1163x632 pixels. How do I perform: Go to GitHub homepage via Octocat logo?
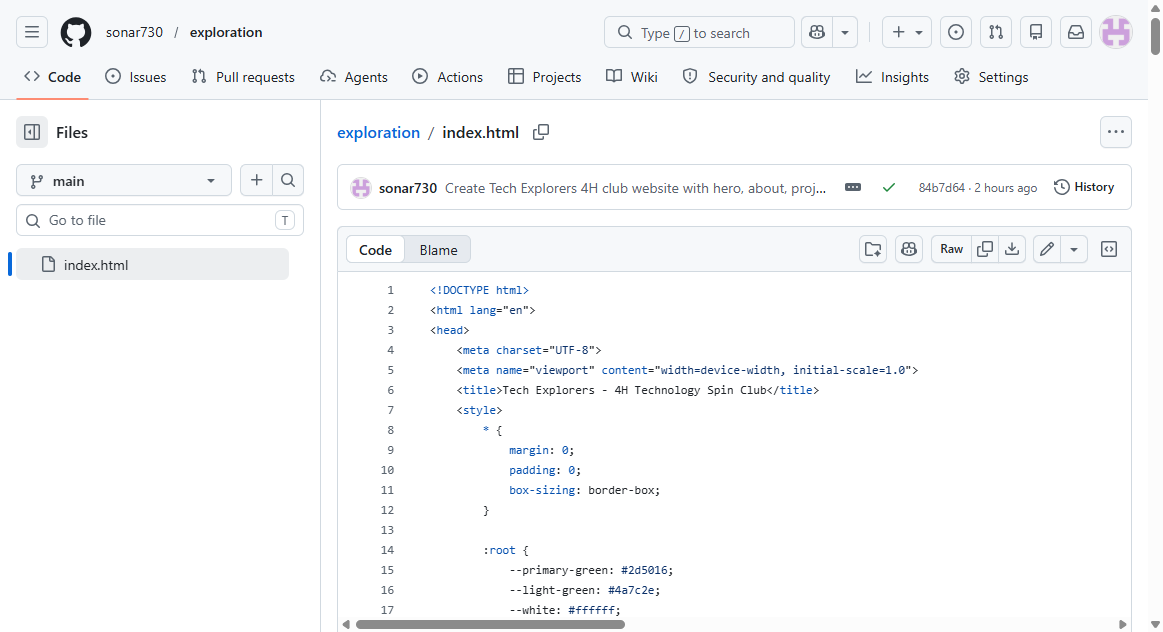76,33
